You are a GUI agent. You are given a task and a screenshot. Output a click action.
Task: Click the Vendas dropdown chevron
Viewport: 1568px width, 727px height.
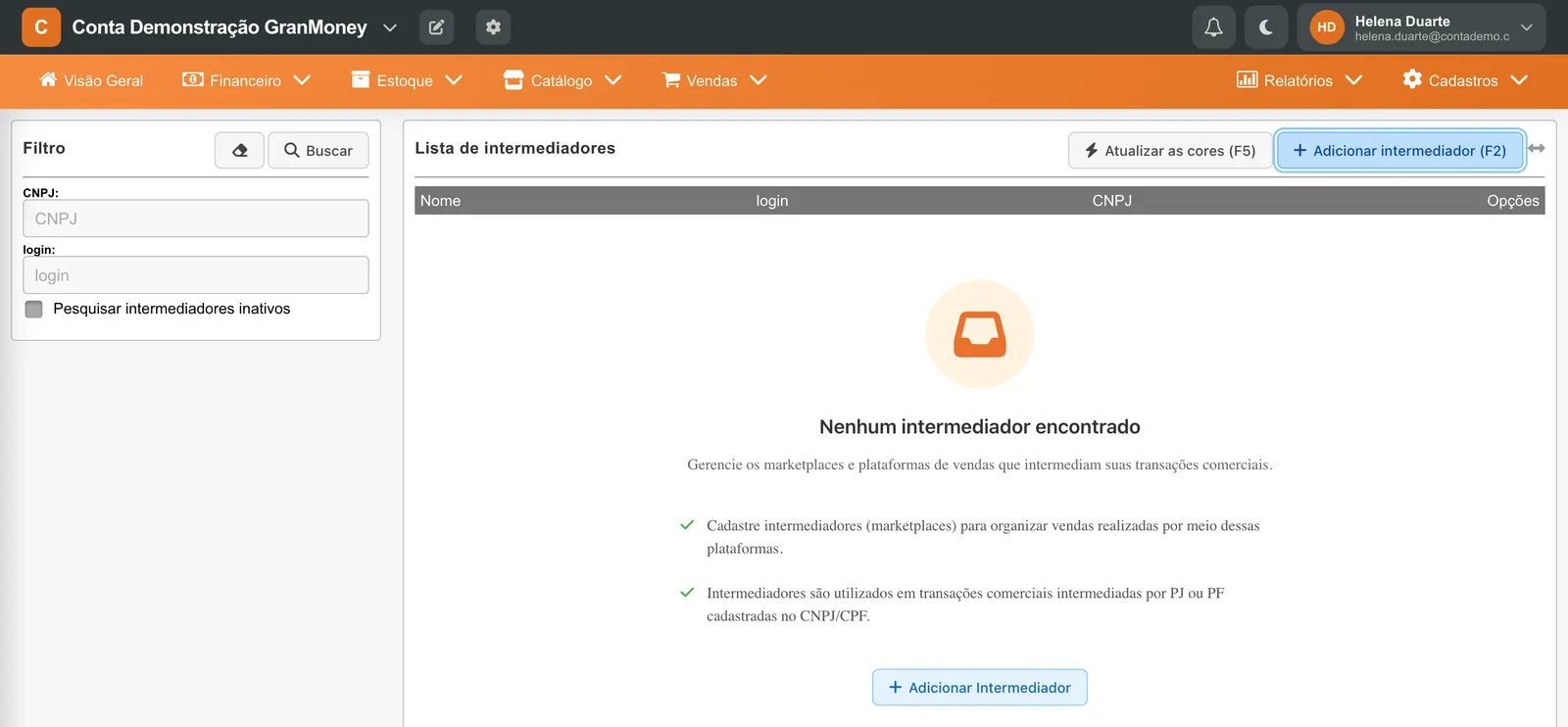[x=759, y=80]
